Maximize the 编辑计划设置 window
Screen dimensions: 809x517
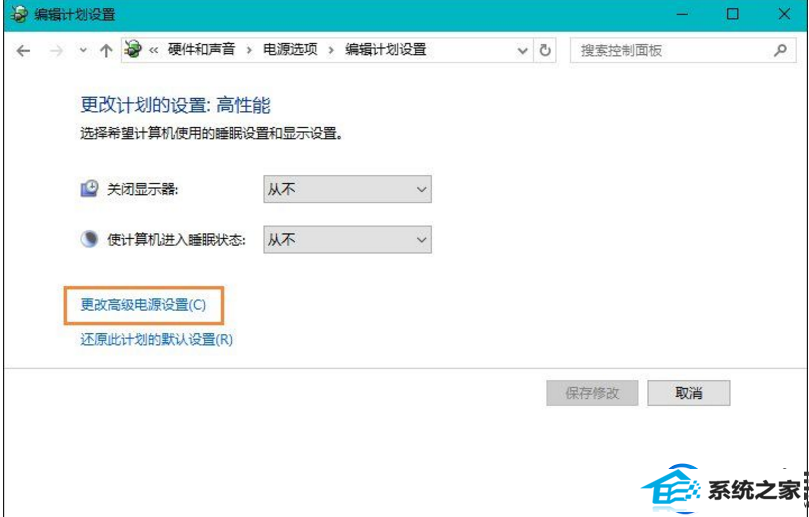click(x=733, y=14)
